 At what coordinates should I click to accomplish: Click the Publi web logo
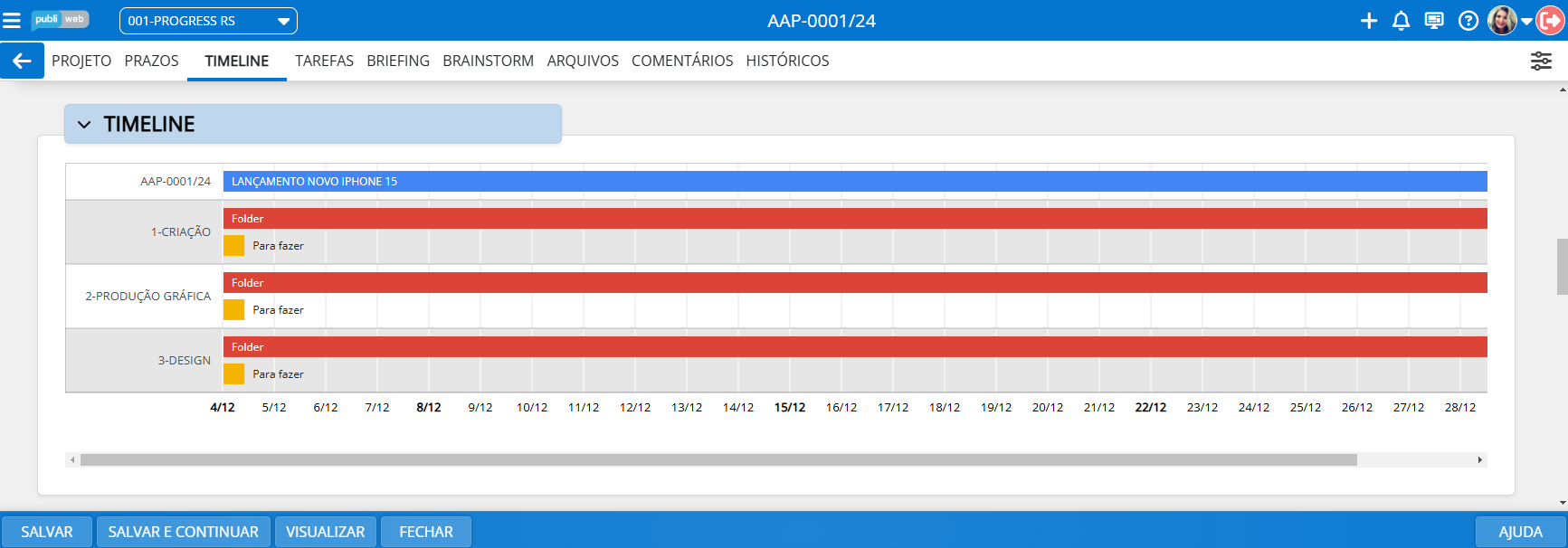pyautogui.click(x=60, y=20)
